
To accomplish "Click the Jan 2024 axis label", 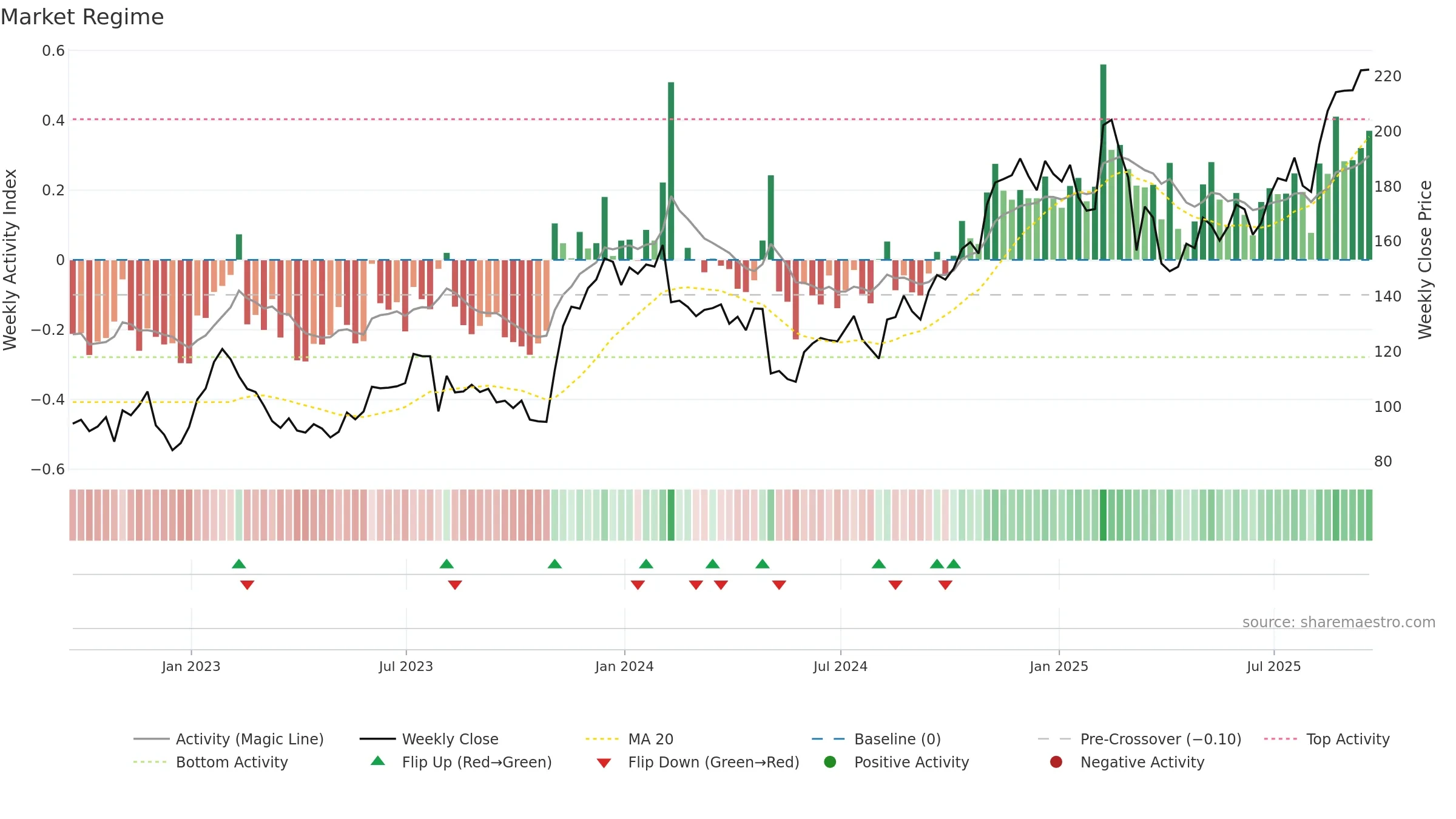I will point(624,666).
